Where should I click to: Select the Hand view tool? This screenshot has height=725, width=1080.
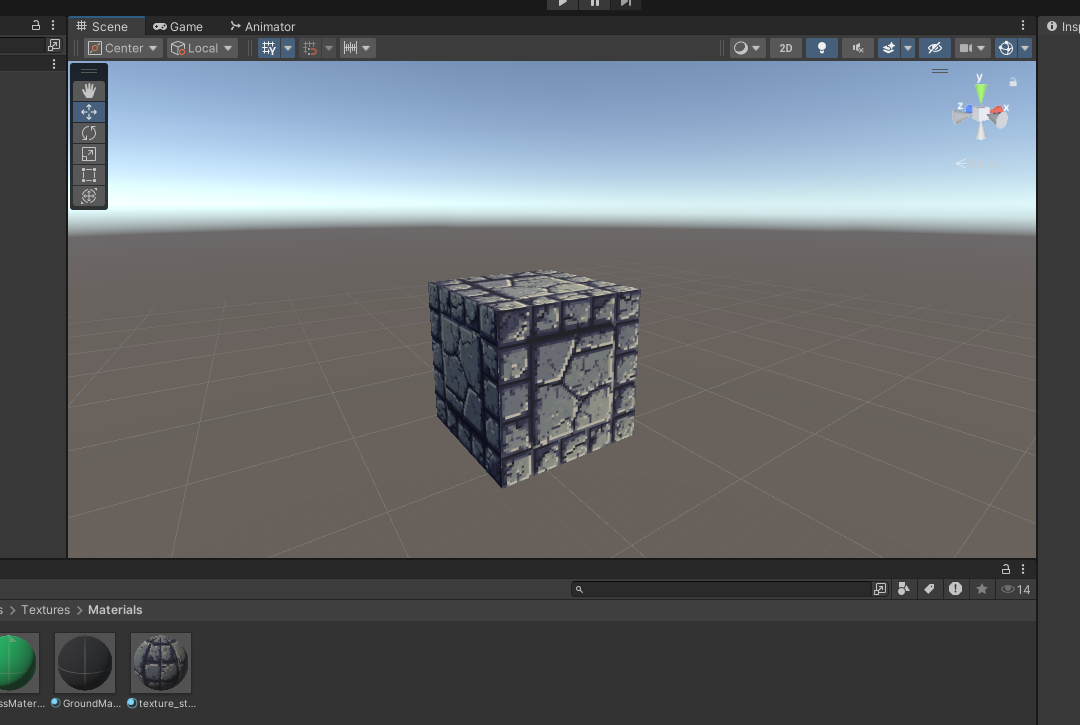[x=89, y=91]
